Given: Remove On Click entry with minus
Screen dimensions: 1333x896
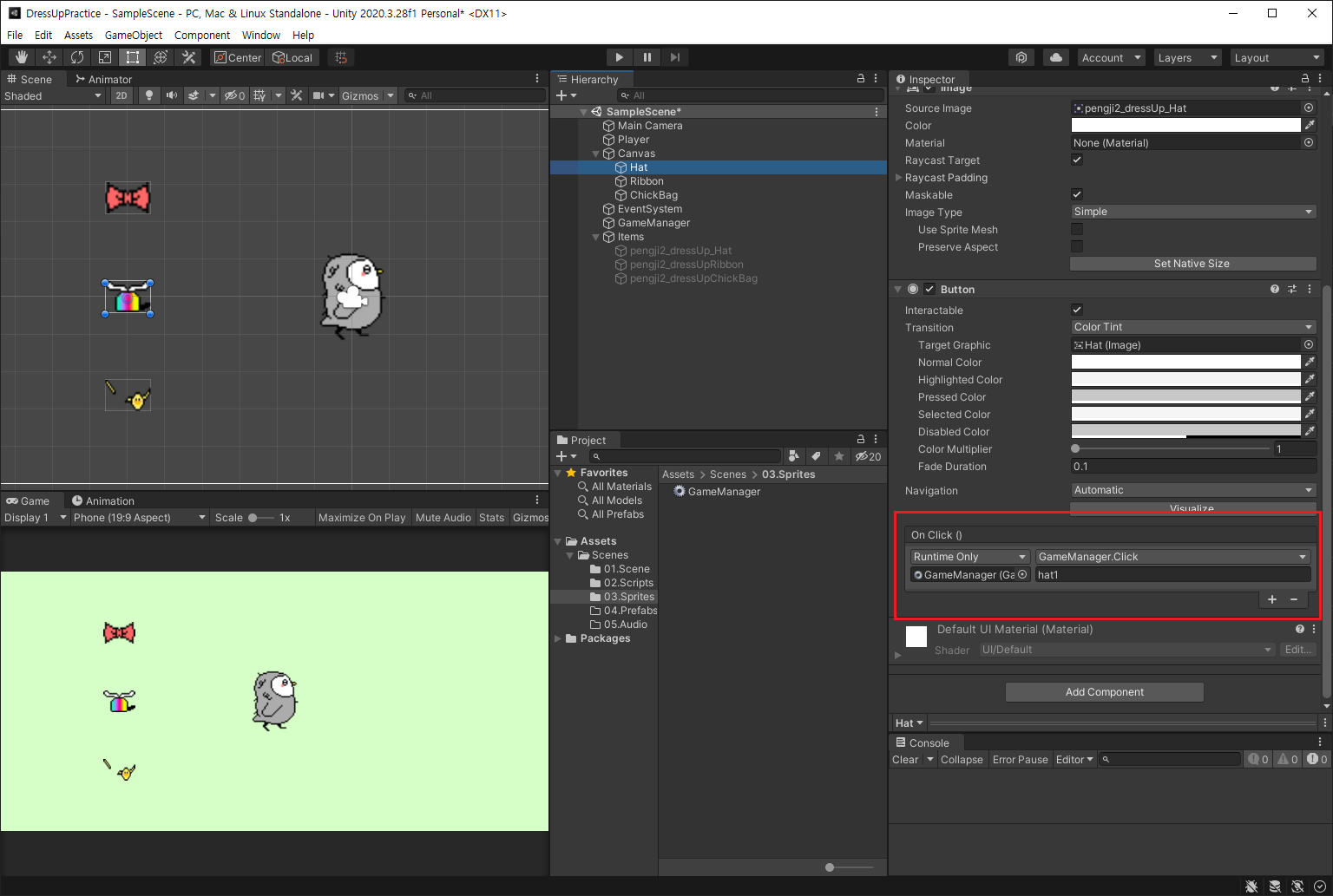Looking at the screenshot, I should pyautogui.click(x=1294, y=599).
